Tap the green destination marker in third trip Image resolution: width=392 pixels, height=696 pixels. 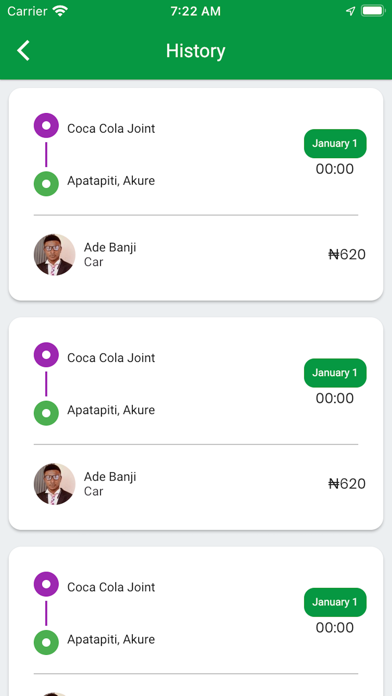(x=46, y=642)
